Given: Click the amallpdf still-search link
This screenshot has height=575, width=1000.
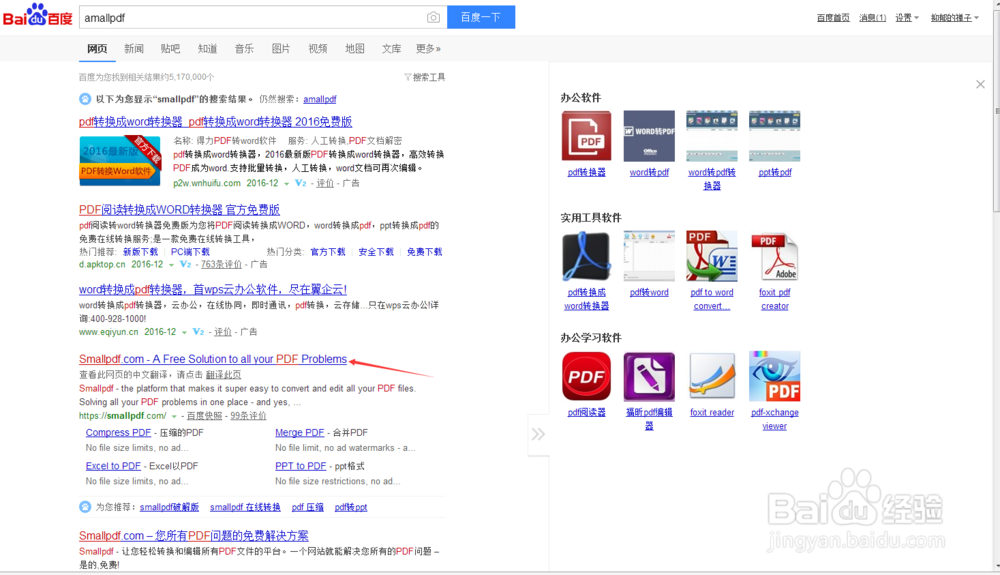Looking at the screenshot, I should (320, 99).
